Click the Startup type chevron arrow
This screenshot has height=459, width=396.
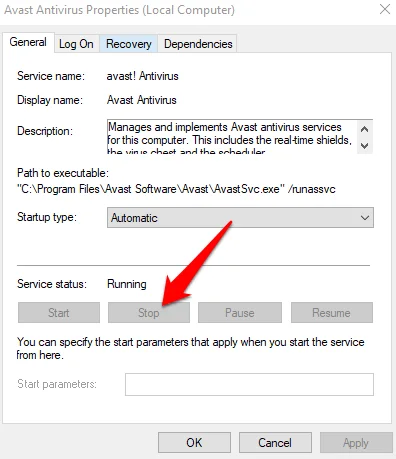pos(365,218)
